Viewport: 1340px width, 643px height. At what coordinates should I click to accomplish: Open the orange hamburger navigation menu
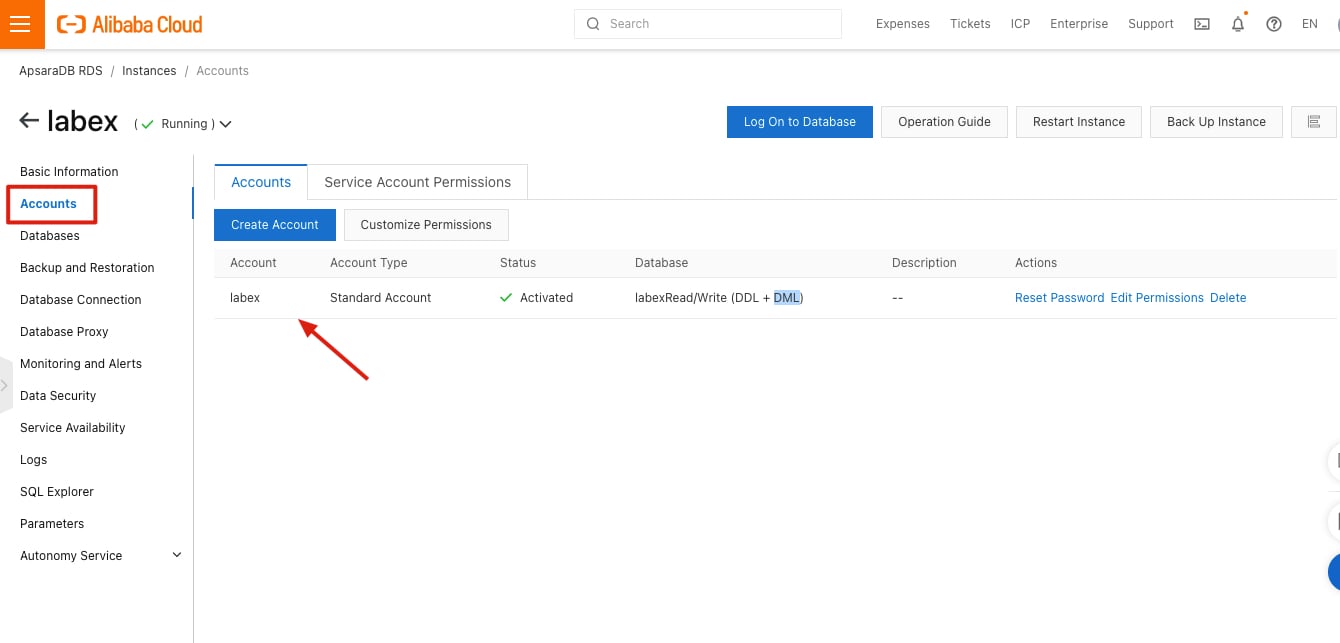tap(21, 24)
